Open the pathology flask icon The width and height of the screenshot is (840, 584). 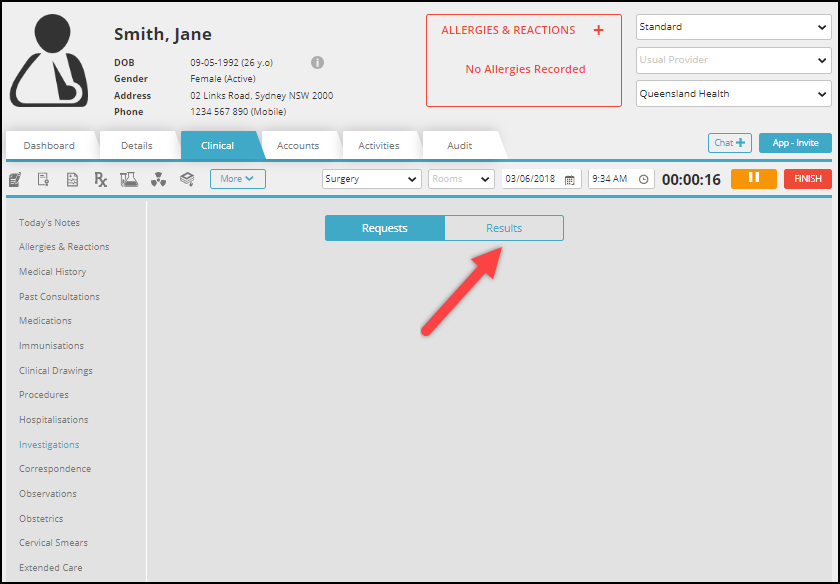tap(129, 179)
